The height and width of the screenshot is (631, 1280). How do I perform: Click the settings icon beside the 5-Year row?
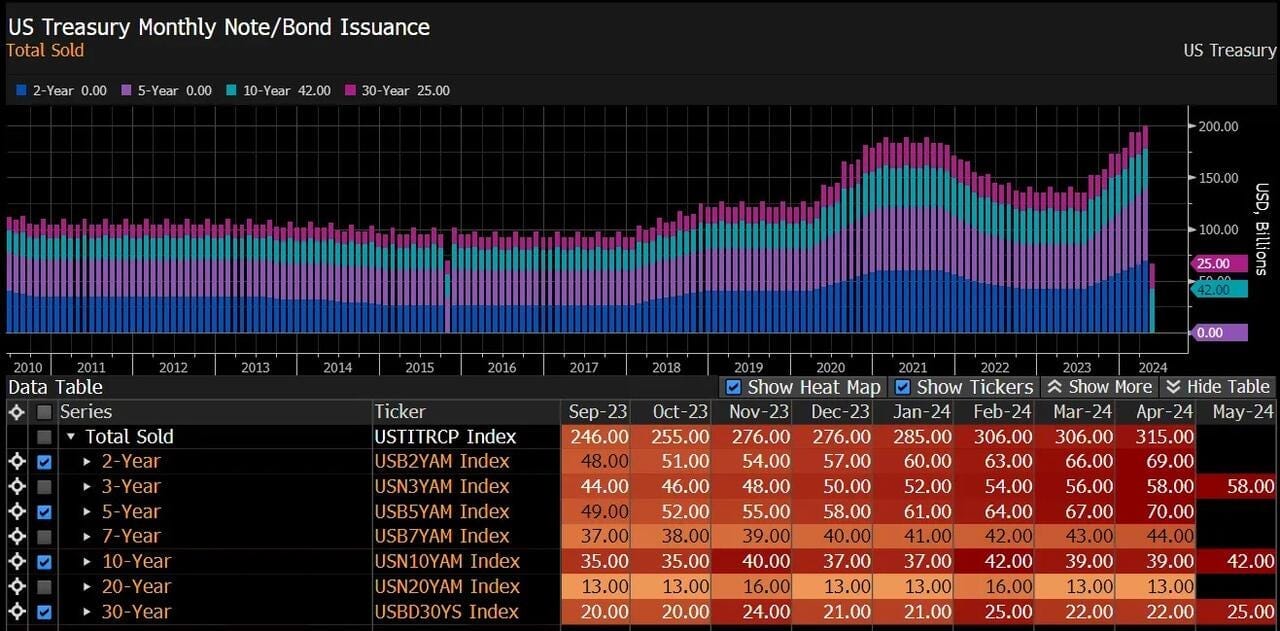click(x=16, y=511)
